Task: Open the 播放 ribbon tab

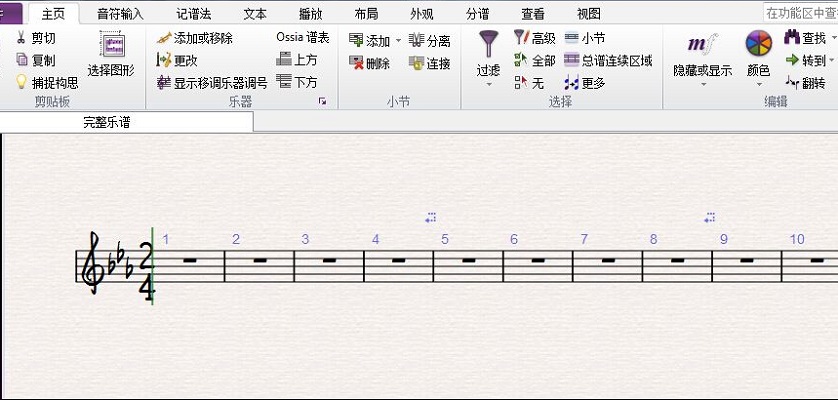Action: pyautogui.click(x=311, y=14)
